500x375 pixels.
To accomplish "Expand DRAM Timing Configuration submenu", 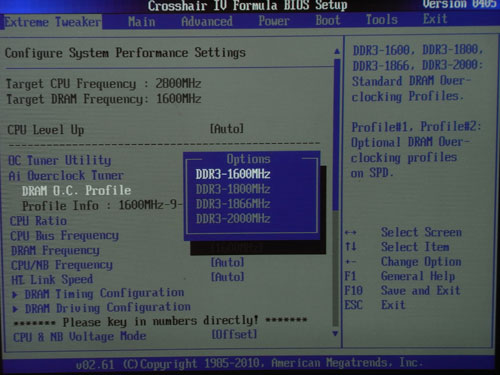I will pyautogui.click(x=104, y=293).
